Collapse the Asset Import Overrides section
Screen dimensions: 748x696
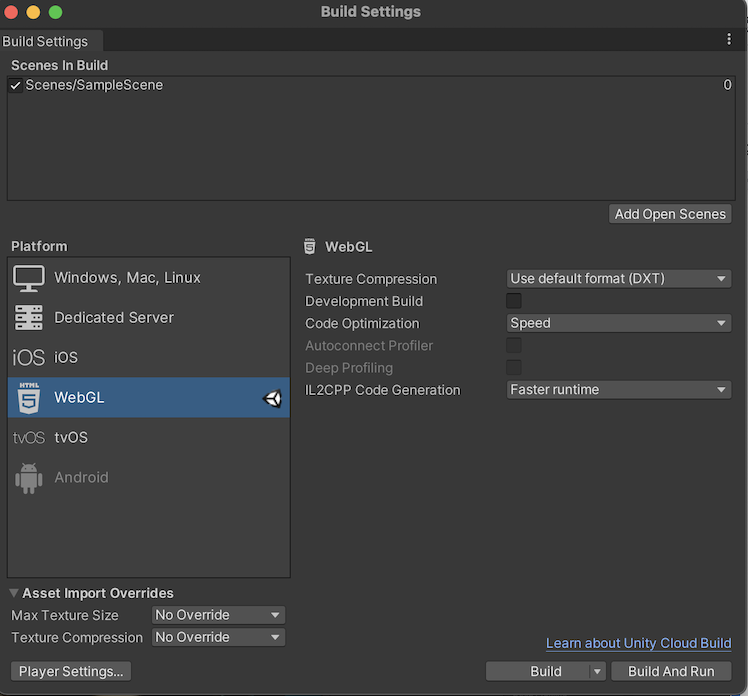click(14, 593)
